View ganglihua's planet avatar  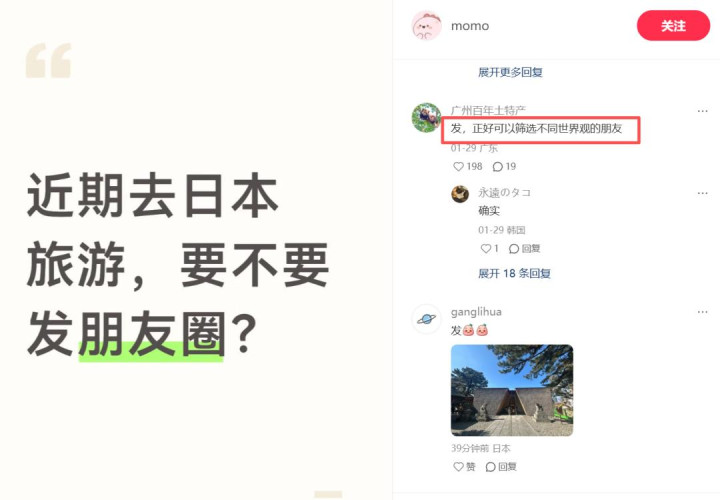426,319
